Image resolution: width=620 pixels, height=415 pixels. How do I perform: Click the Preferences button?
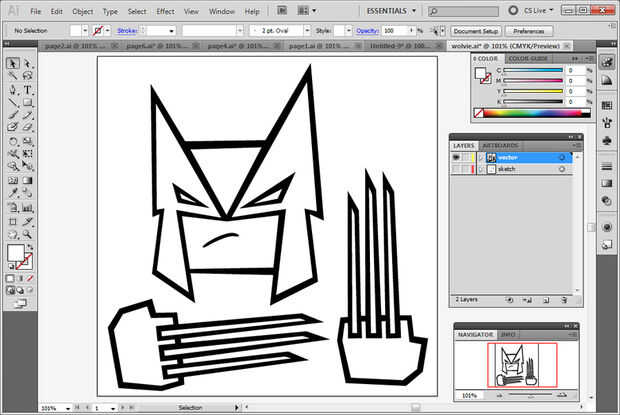(x=529, y=31)
